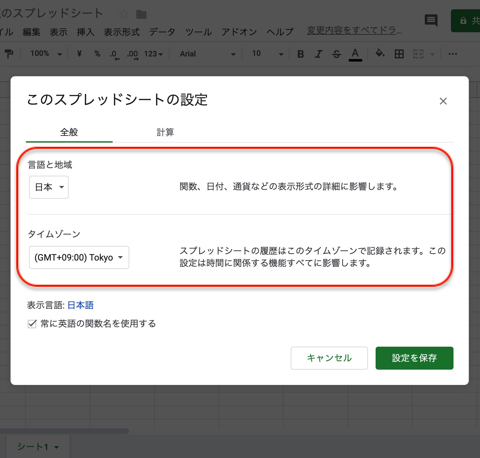Toggle bold formatting icon
Viewport: 480px width, 458px height.
point(300,54)
